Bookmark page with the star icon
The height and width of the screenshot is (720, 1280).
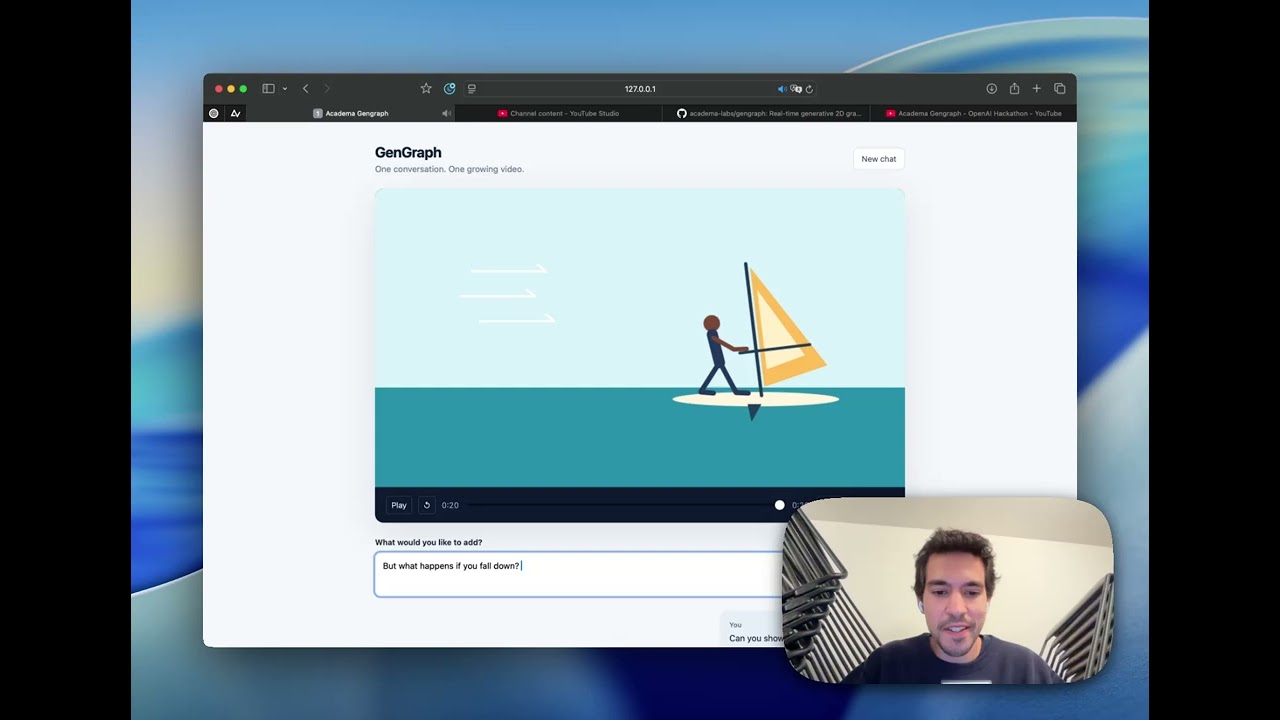point(426,89)
